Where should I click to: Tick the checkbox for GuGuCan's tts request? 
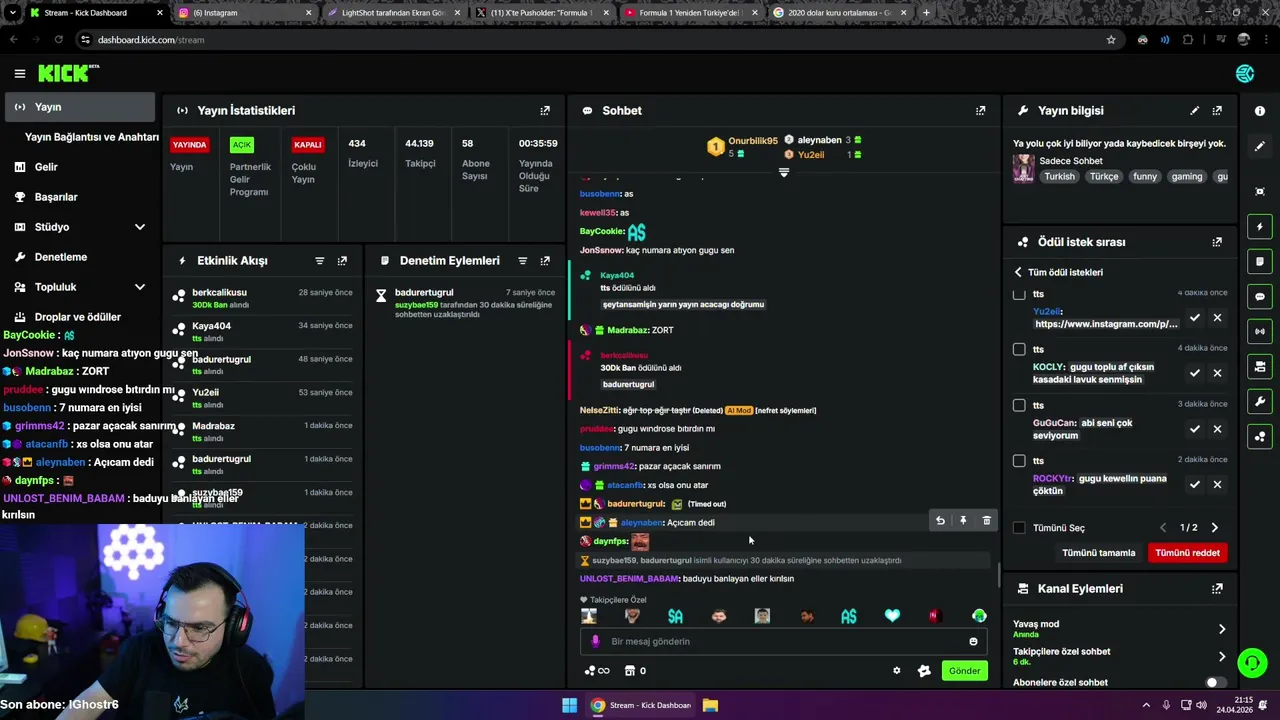tap(1019, 405)
